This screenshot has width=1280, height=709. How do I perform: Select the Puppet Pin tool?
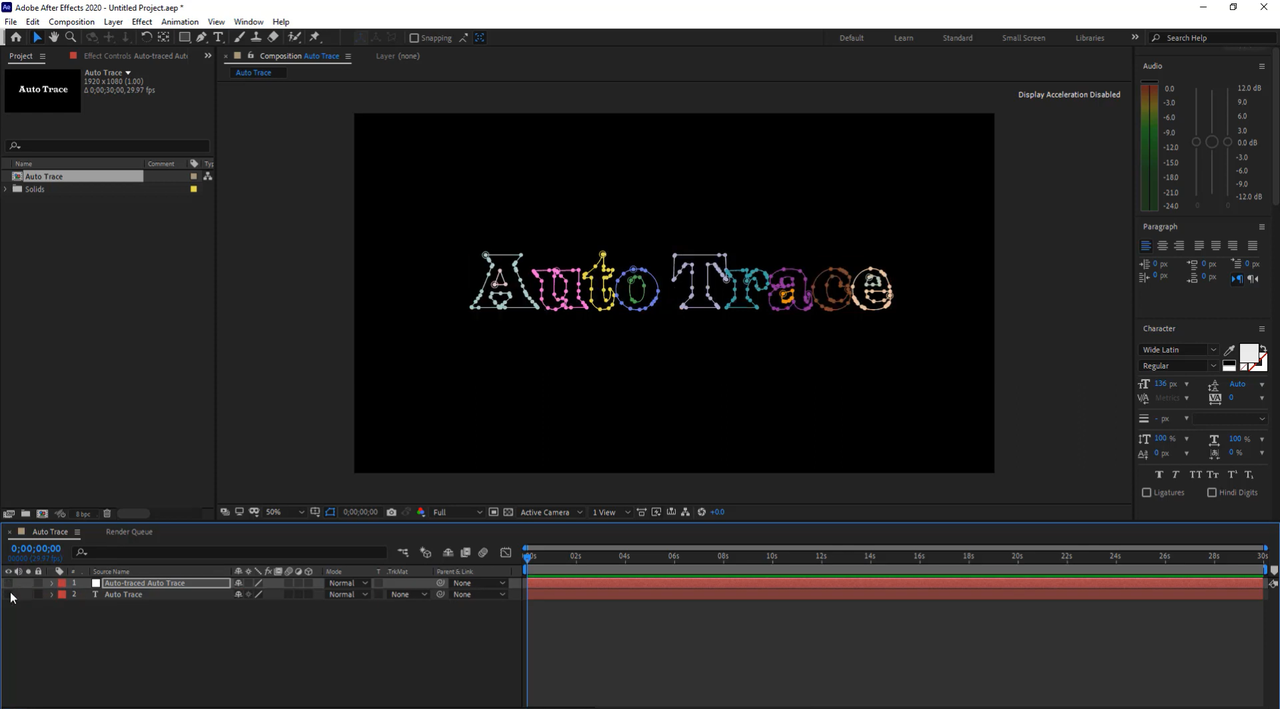pos(315,37)
